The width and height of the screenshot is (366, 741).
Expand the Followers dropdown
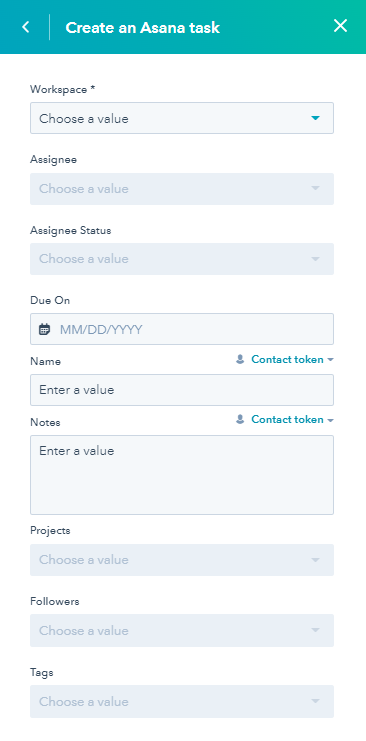coord(182,630)
